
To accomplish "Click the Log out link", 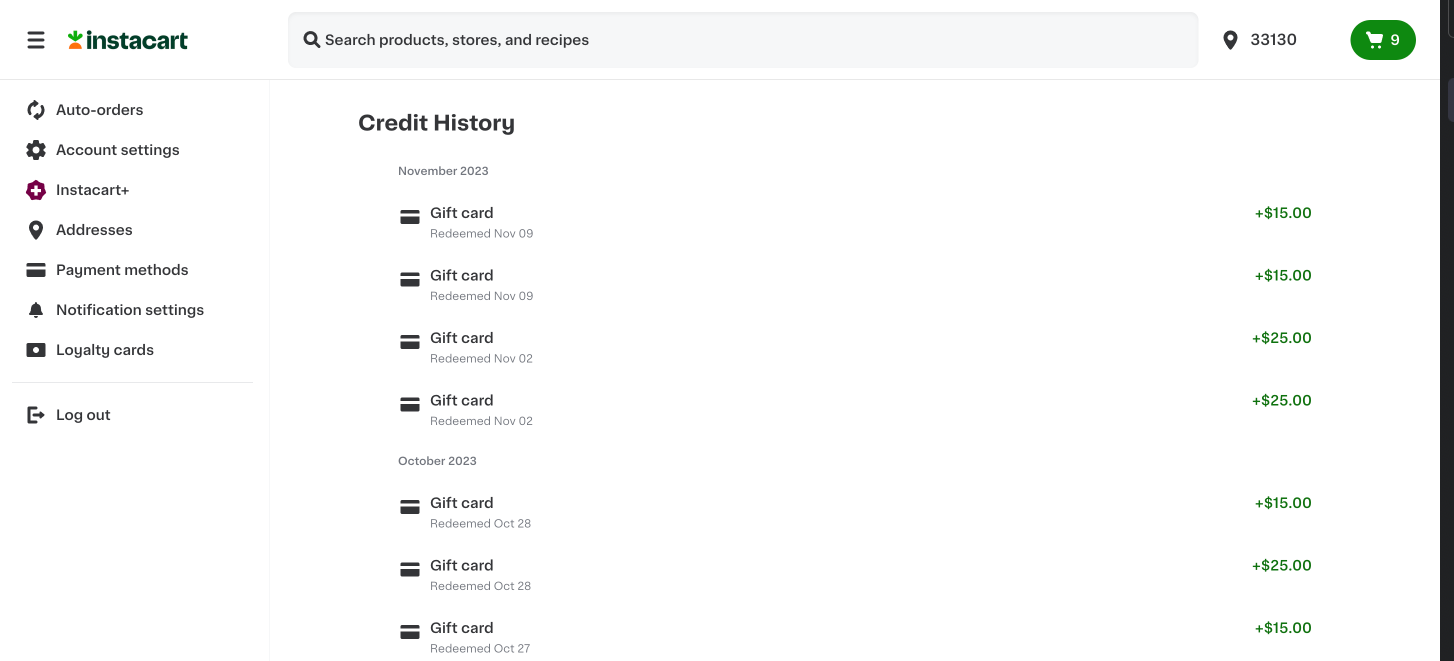I will click(83, 415).
